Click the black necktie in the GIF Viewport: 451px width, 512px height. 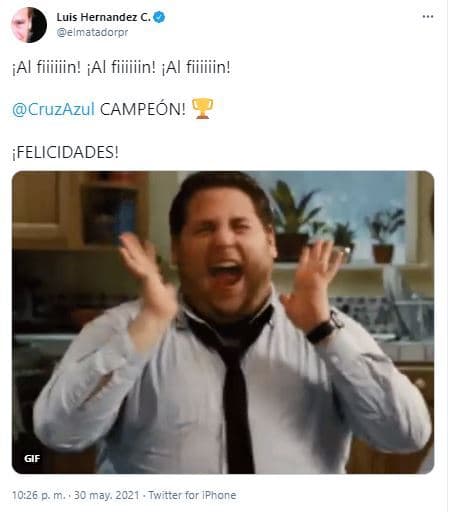(x=233, y=380)
